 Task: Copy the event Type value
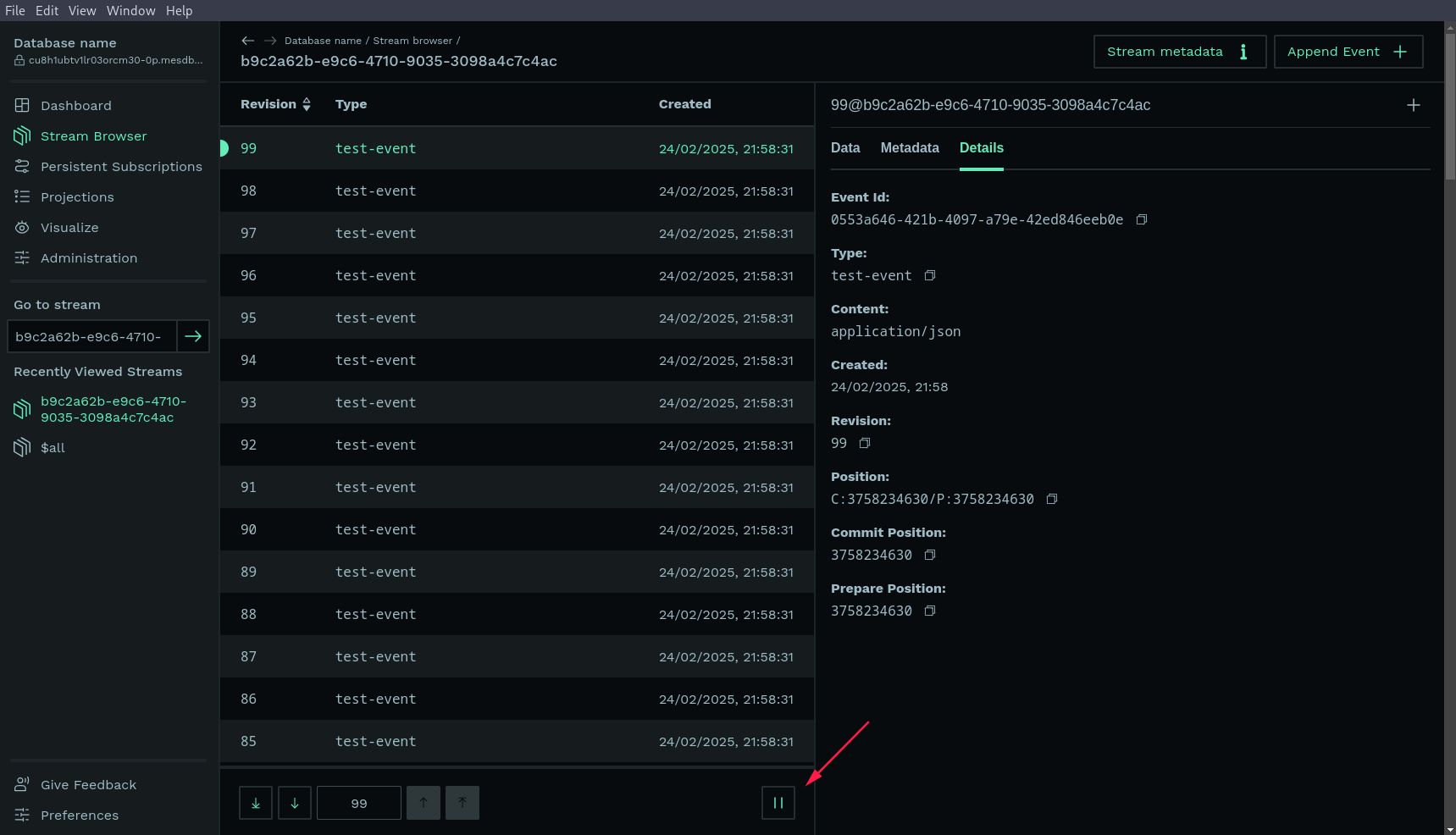[x=929, y=276]
